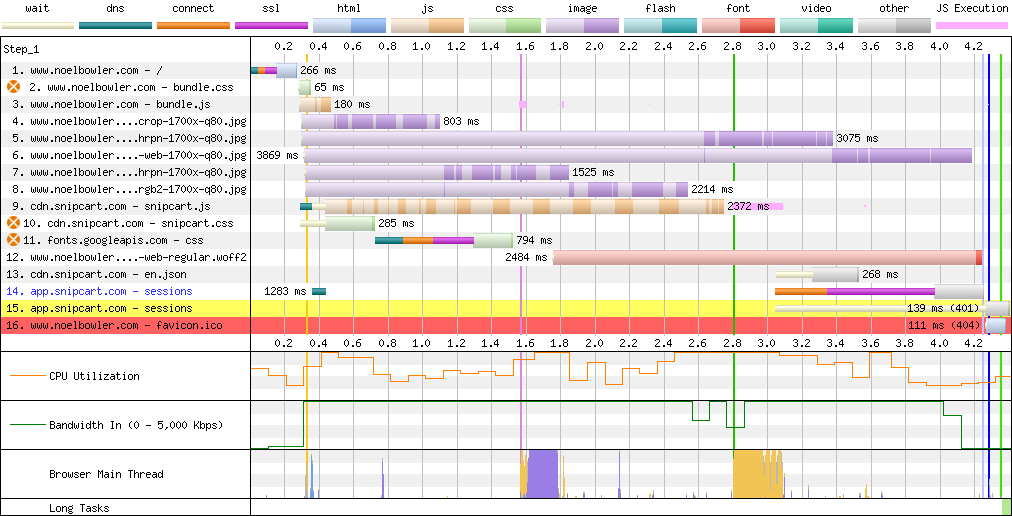Click the image legend color bar
This screenshot has width=1012, height=516.
pyautogui.click(x=583, y=26)
